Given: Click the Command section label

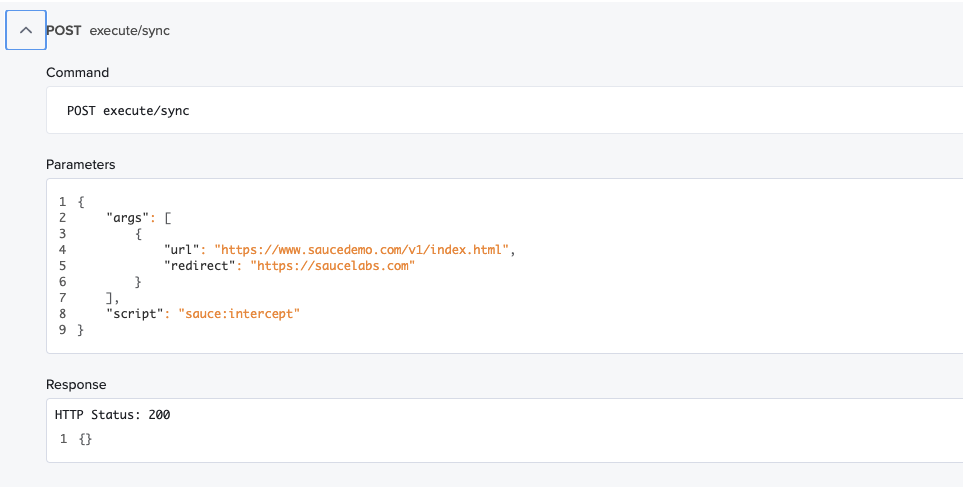Looking at the screenshot, I should pos(77,72).
